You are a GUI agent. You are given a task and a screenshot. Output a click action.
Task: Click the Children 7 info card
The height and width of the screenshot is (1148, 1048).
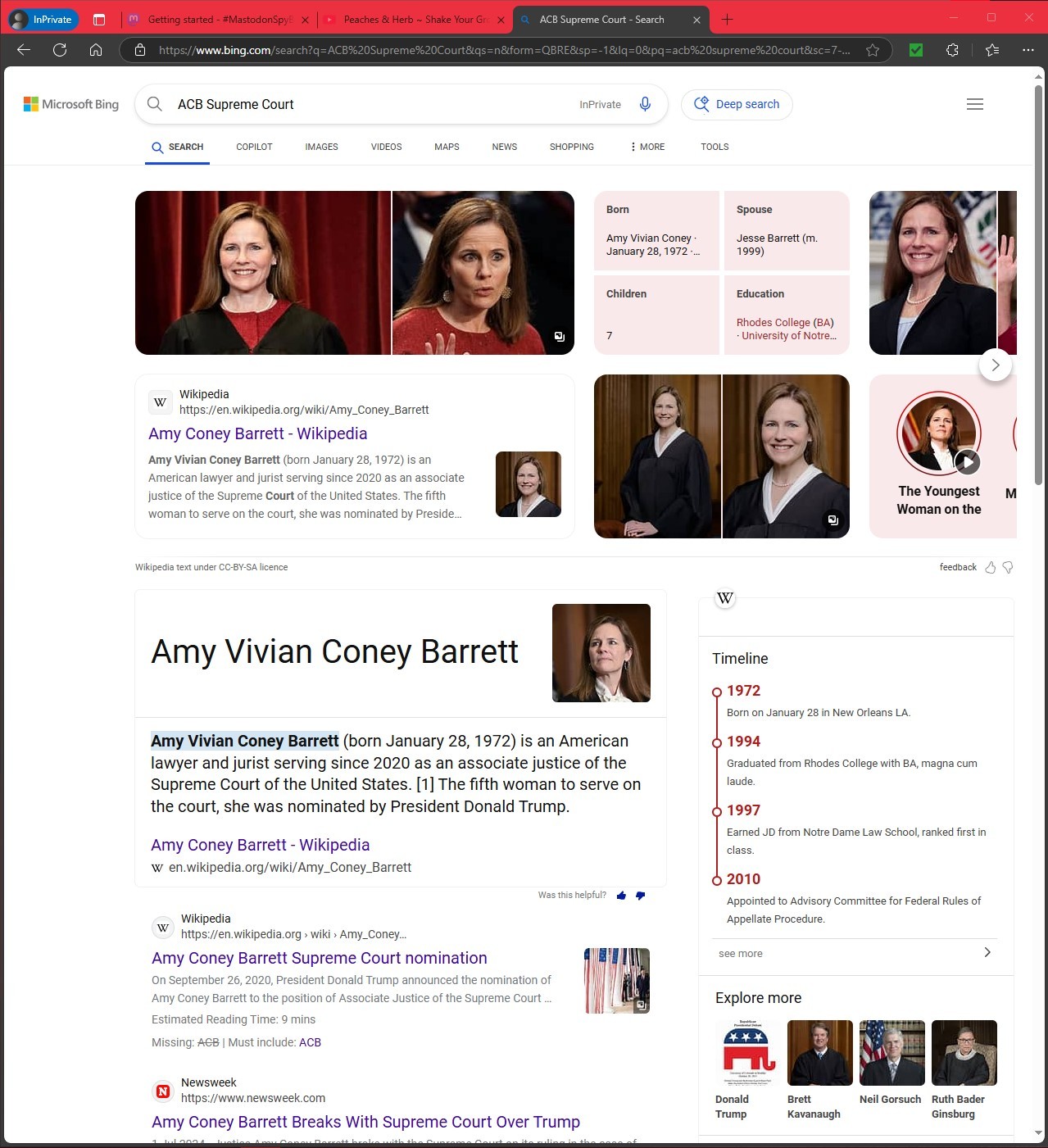(x=656, y=315)
